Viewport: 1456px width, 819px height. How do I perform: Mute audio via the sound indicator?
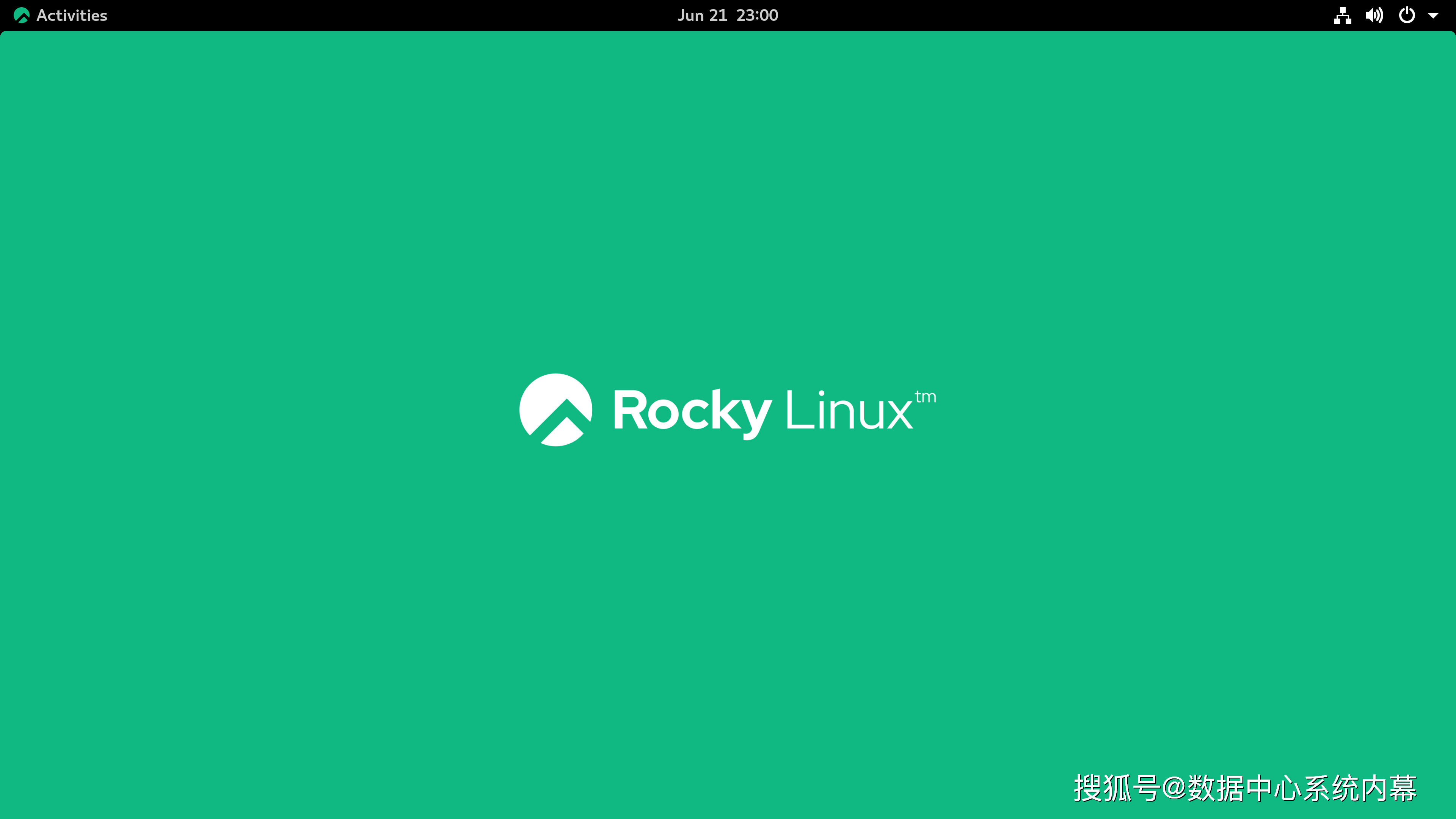[1374, 15]
